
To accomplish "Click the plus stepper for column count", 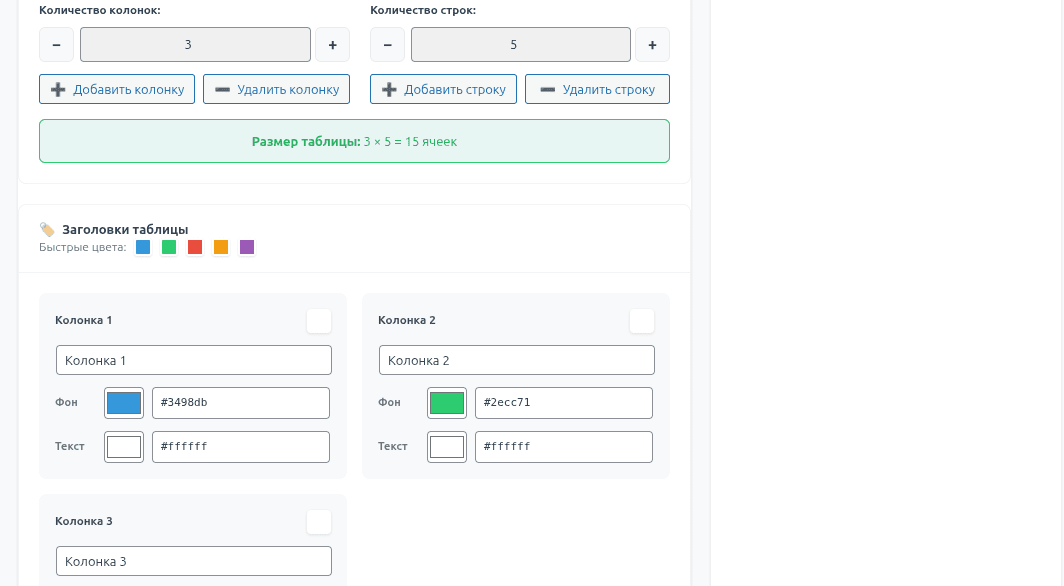I will point(332,45).
